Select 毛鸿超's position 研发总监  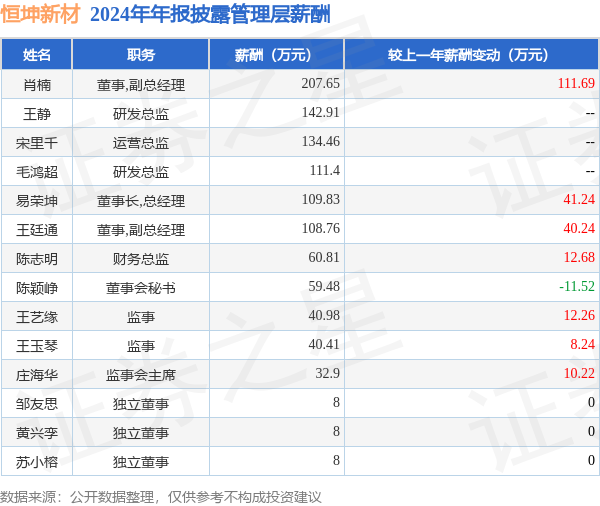tap(141, 172)
